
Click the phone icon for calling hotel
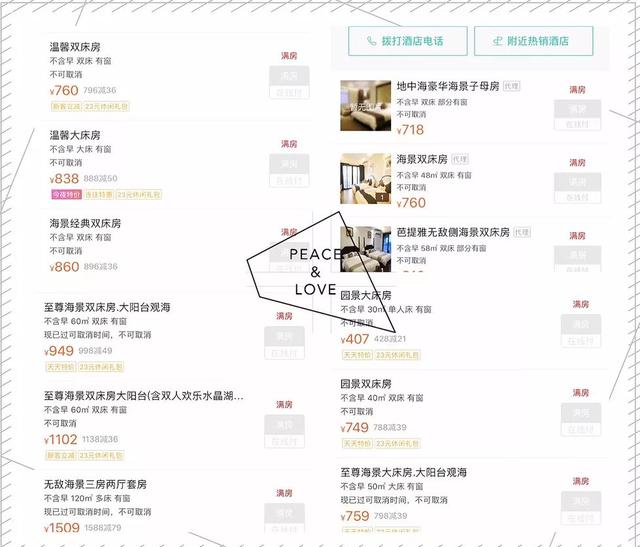(371, 41)
